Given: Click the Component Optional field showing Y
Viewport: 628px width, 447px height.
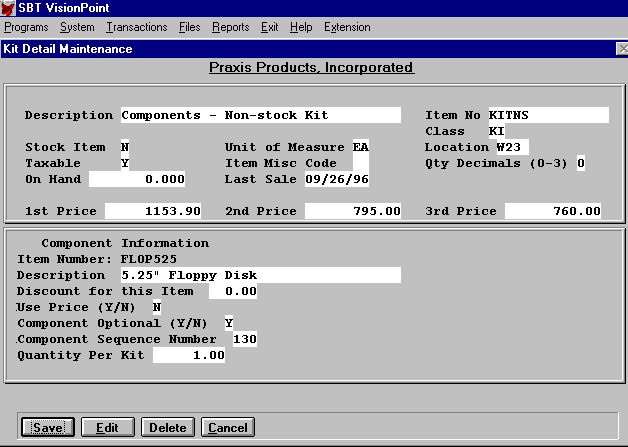Looking at the screenshot, I should (x=229, y=323).
